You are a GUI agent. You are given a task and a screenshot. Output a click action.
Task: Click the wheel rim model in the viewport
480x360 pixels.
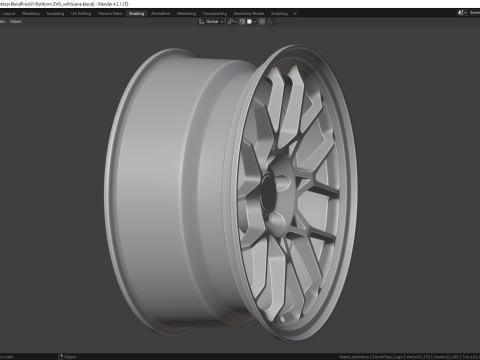[x=230, y=193]
